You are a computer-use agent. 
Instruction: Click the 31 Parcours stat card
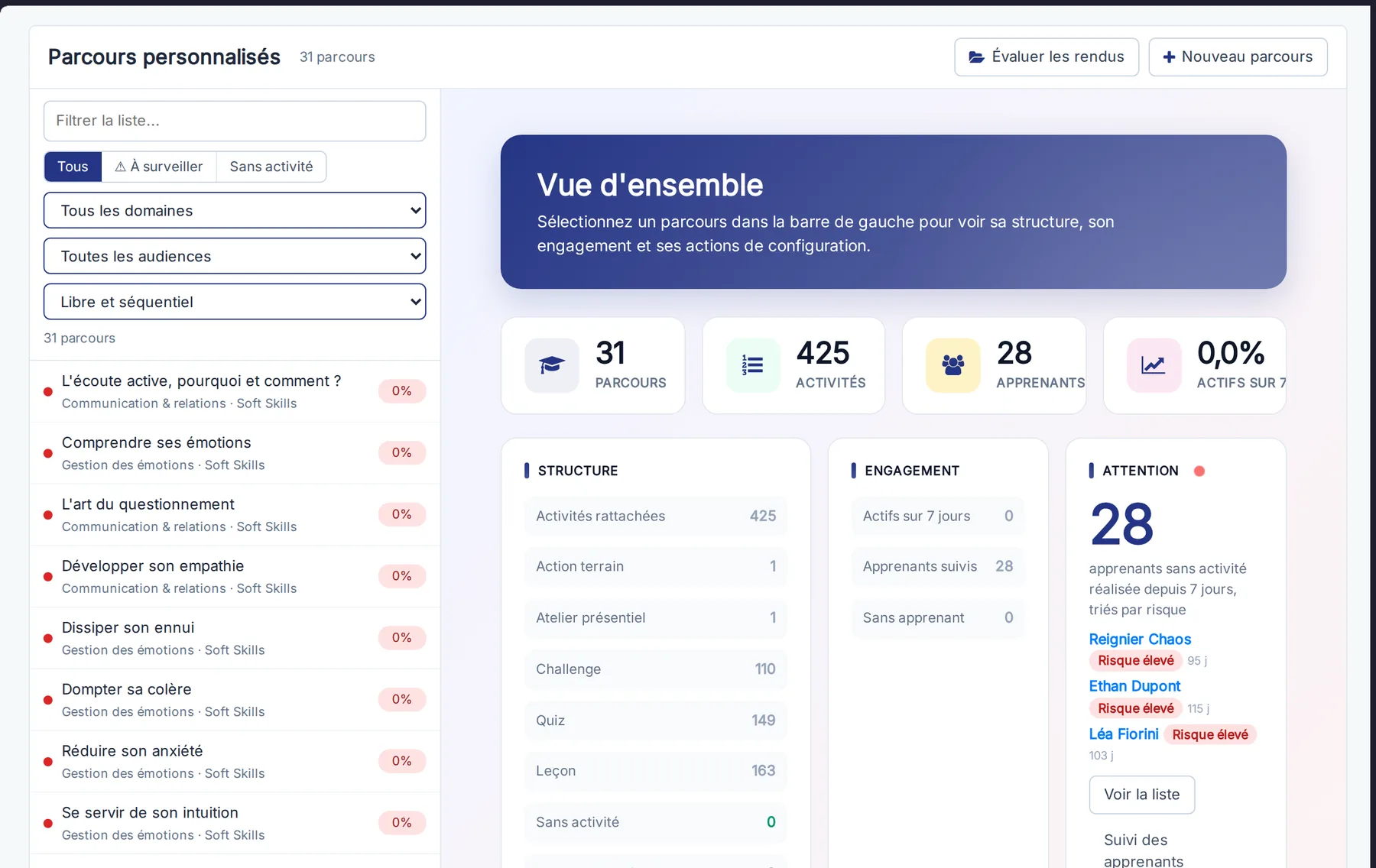(x=593, y=365)
